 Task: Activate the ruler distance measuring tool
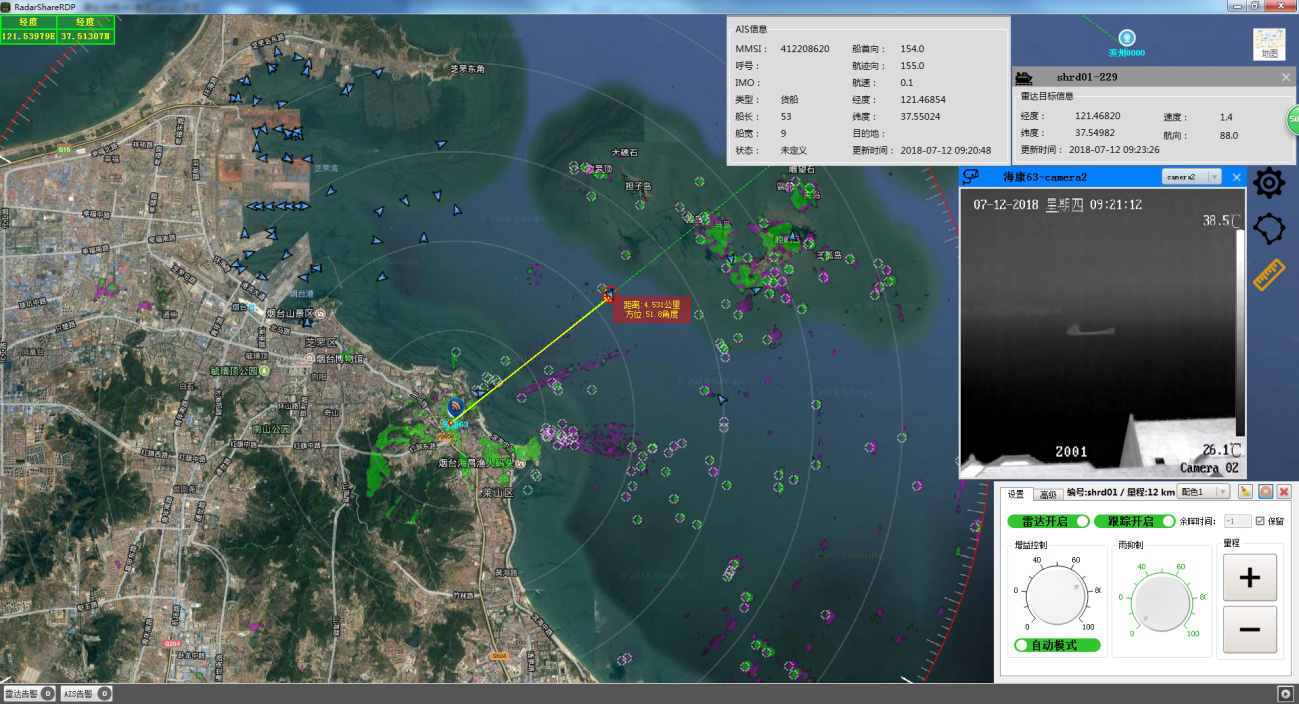point(1268,274)
